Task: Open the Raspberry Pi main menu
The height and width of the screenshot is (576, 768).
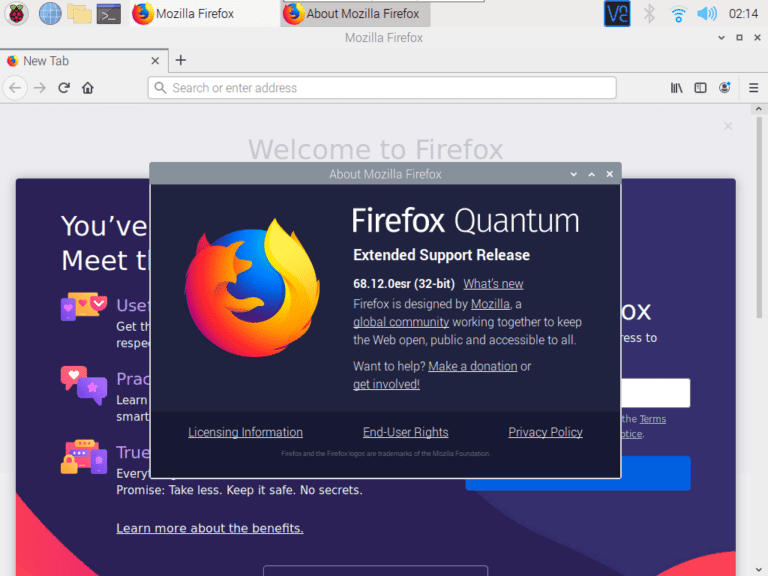Action: [16, 13]
